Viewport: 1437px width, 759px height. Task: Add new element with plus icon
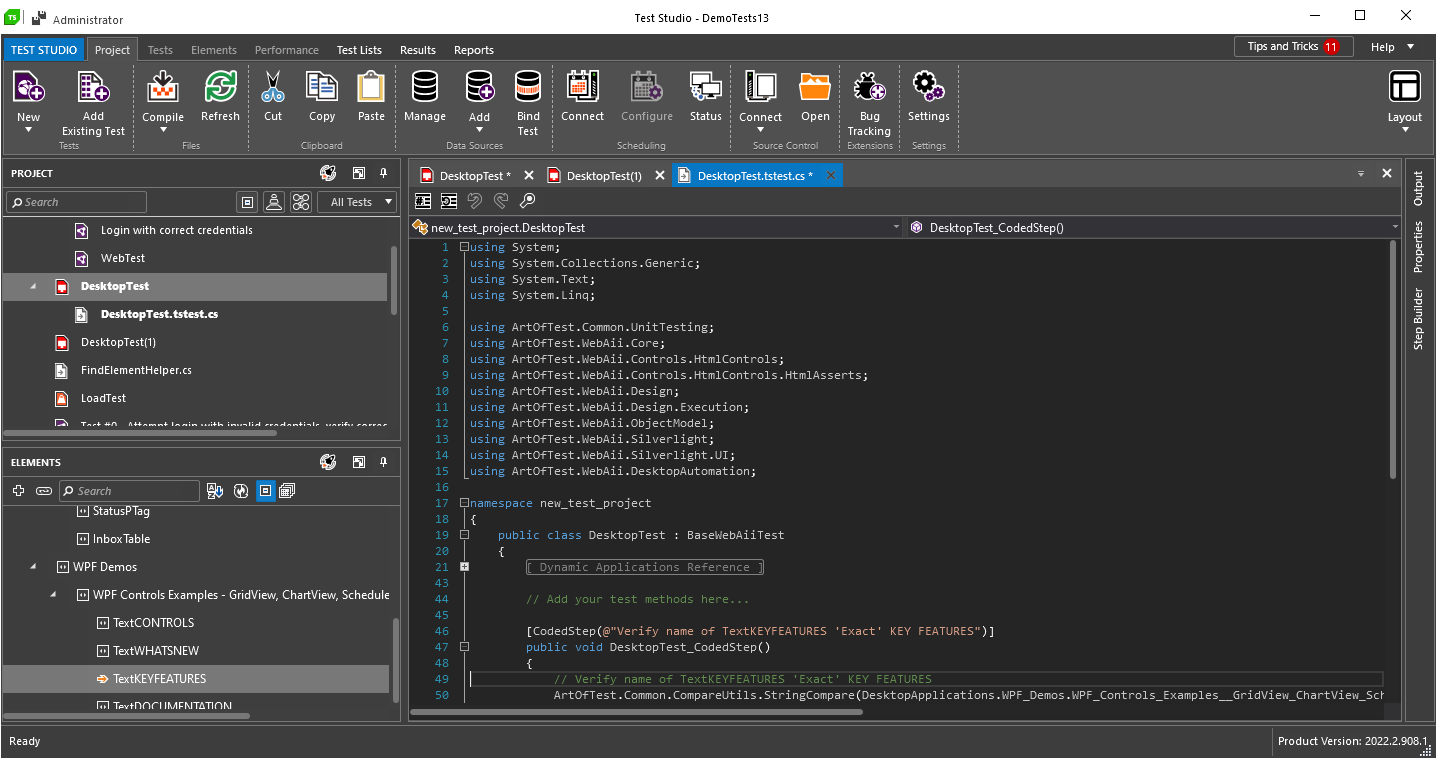18,491
